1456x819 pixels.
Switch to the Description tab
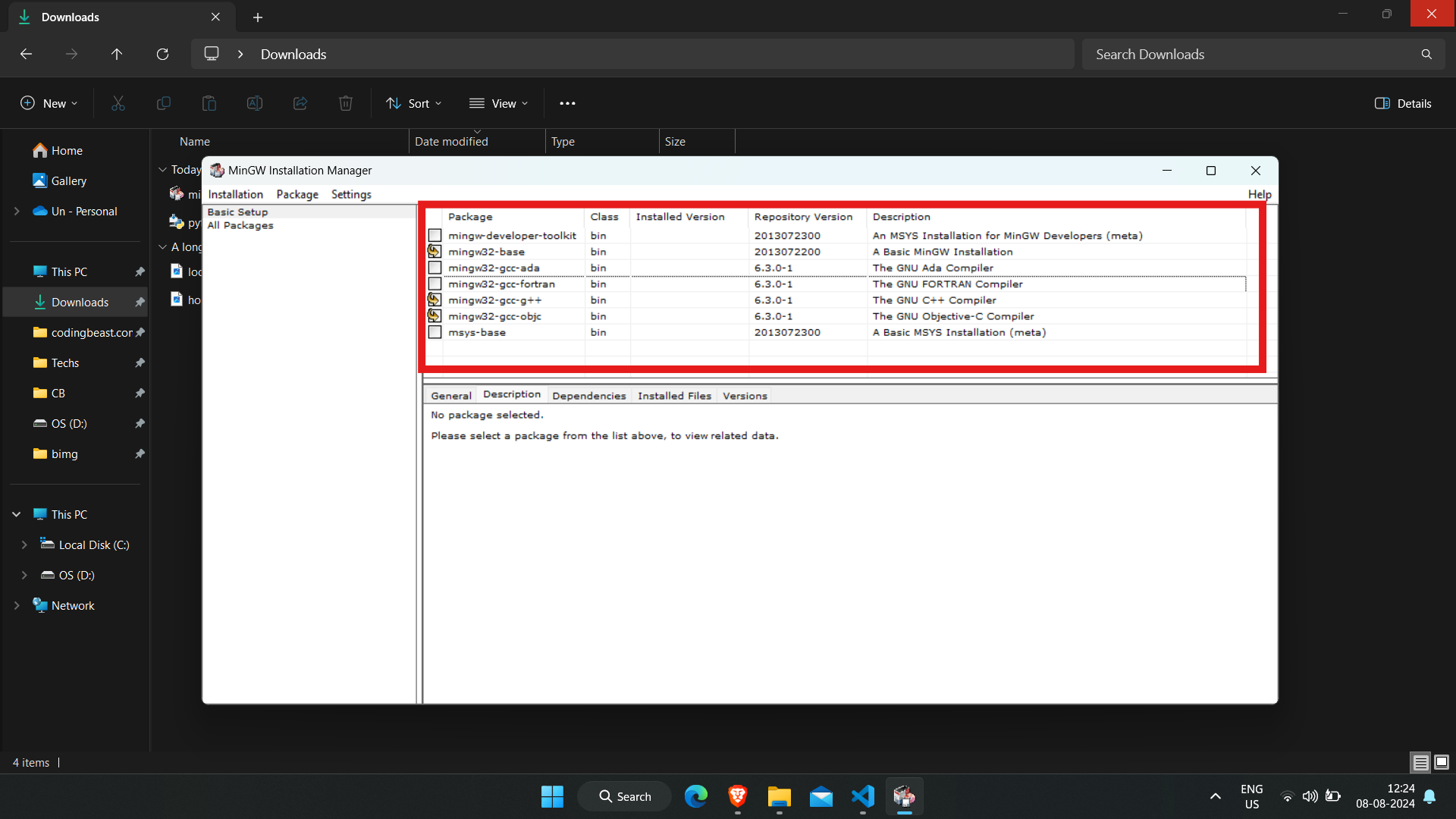pyautogui.click(x=512, y=394)
